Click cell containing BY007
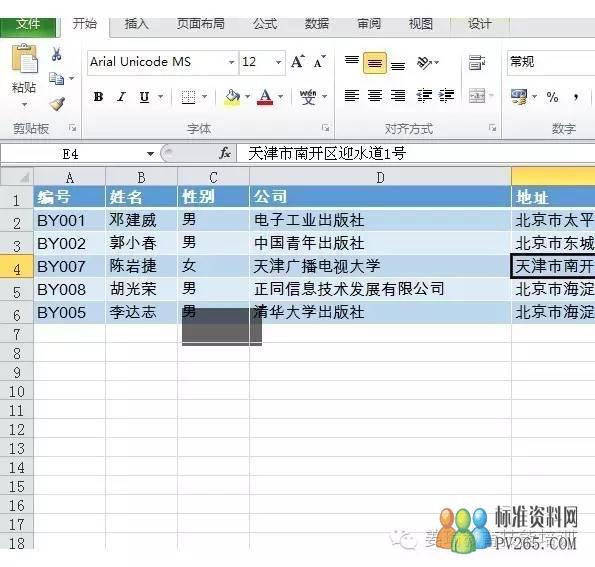The height and width of the screenshot is (567, 595). tap(69, 266)
